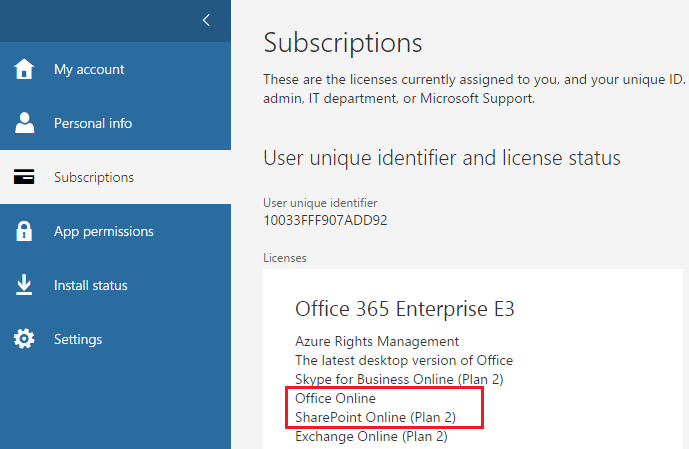Viewport: 689px width, 449px height.
Task: Click 'User unique identifier and license status' heading
Action: 442,158
